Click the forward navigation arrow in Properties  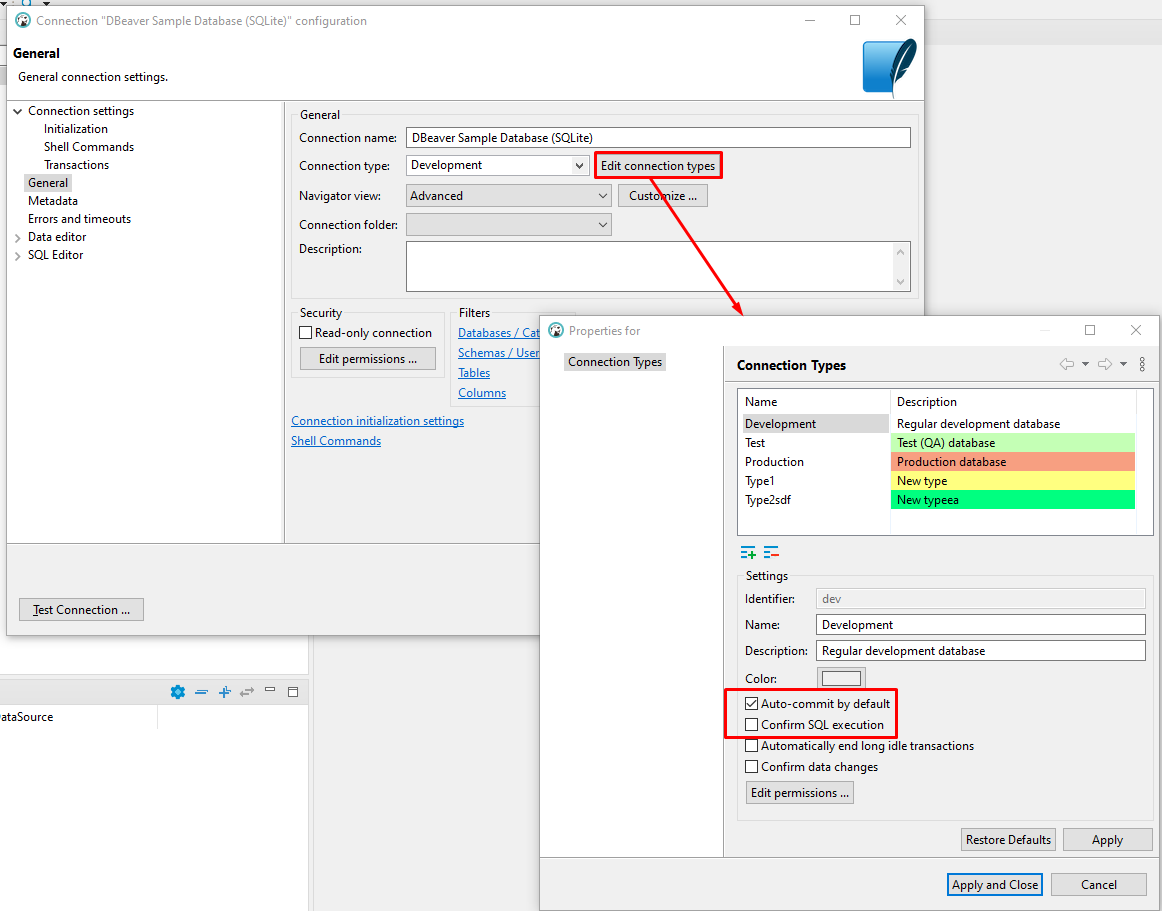point(1105,364)
